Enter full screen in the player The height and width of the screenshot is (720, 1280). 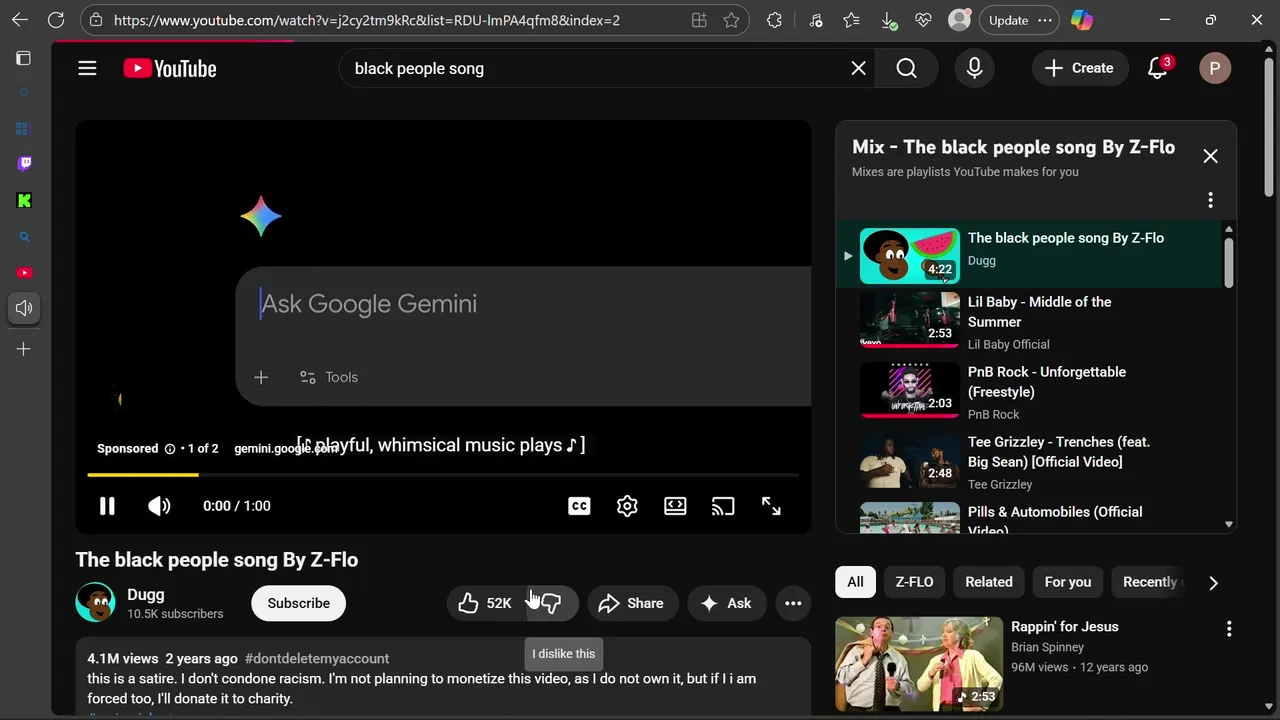coord(771,506)
